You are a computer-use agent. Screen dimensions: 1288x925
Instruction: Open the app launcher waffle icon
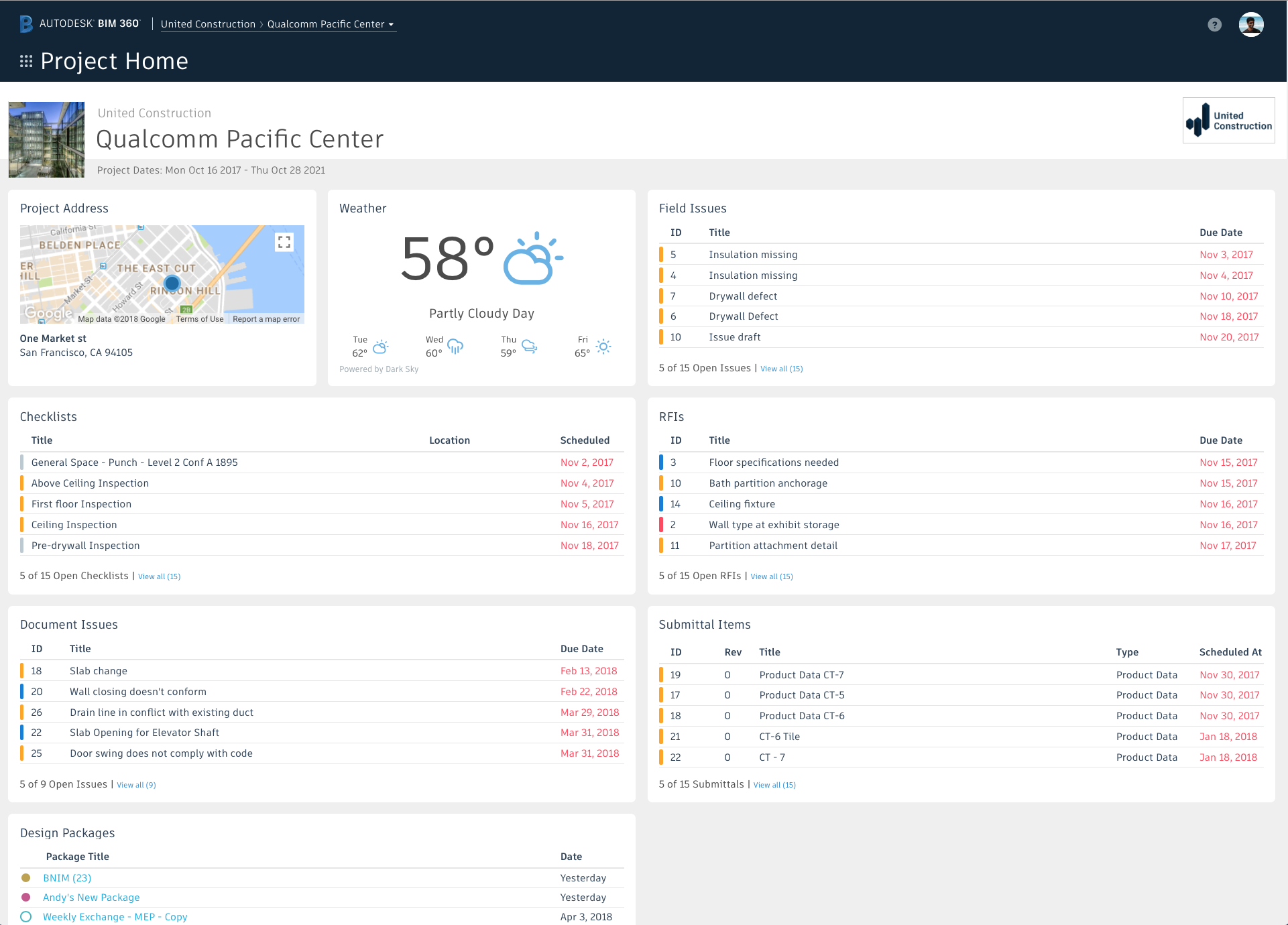(x=25, y=61)
